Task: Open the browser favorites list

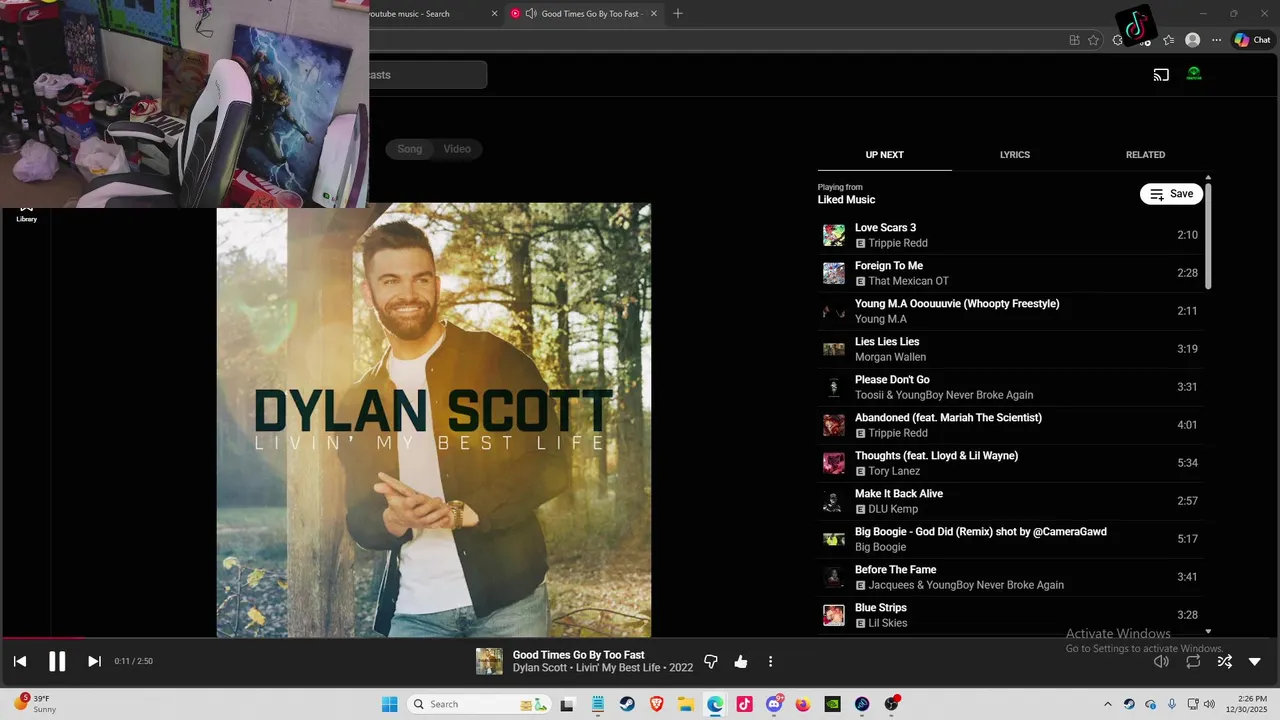Action: (x=1168, y=40)
